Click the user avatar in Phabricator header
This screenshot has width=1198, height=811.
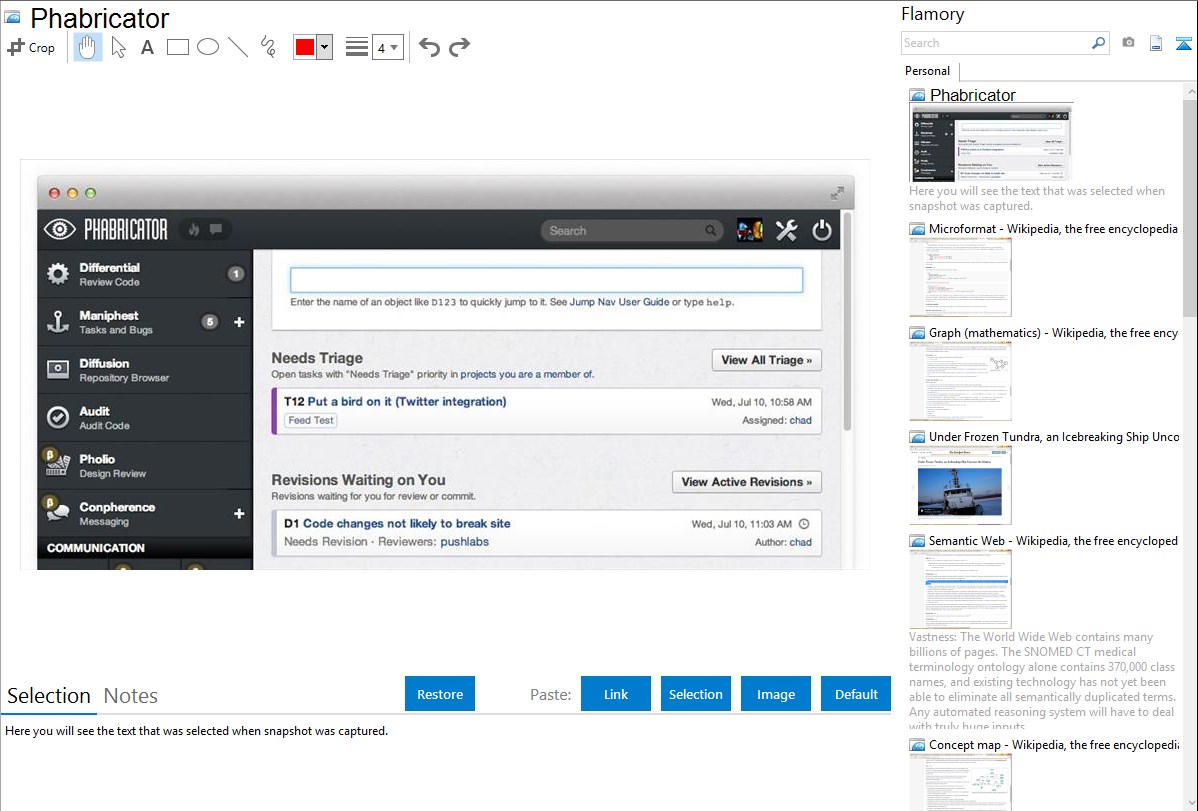click(x=750, y=230)
